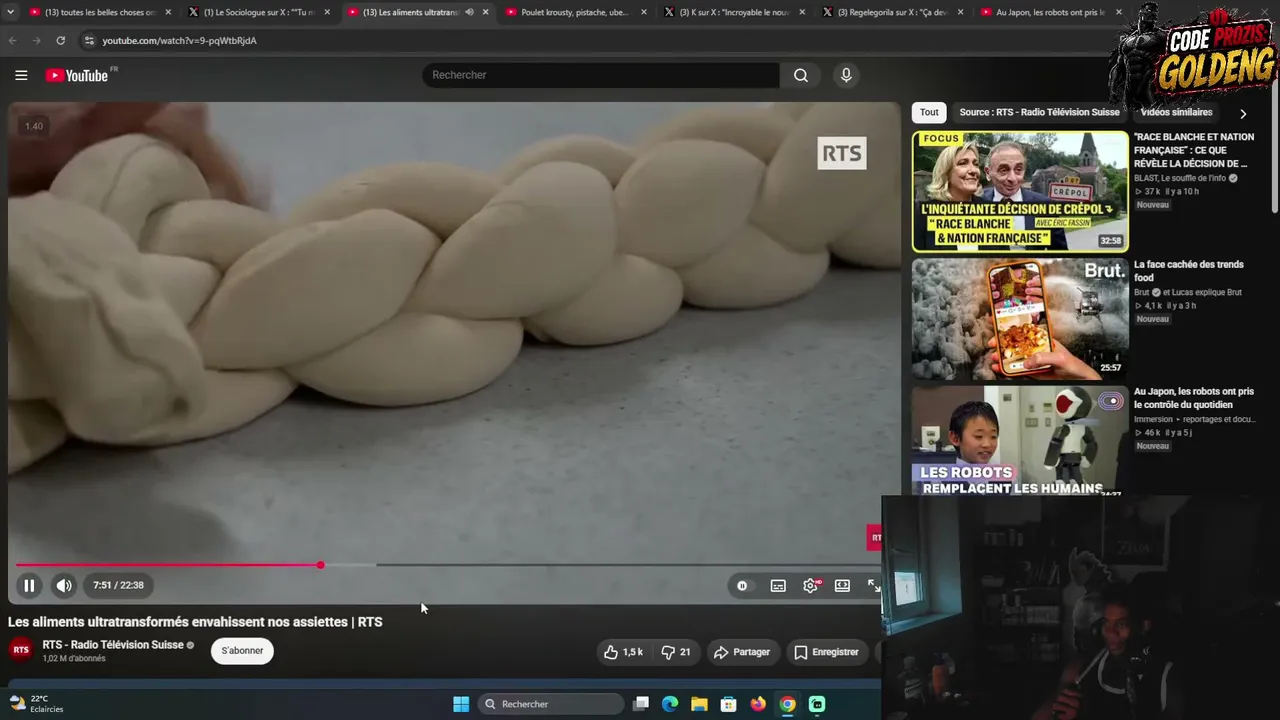Open the Windows Start menu

coord(461,704)
